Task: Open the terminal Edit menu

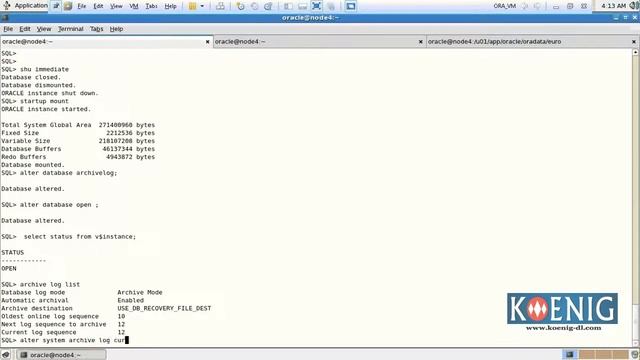Action: click(24, 29)
